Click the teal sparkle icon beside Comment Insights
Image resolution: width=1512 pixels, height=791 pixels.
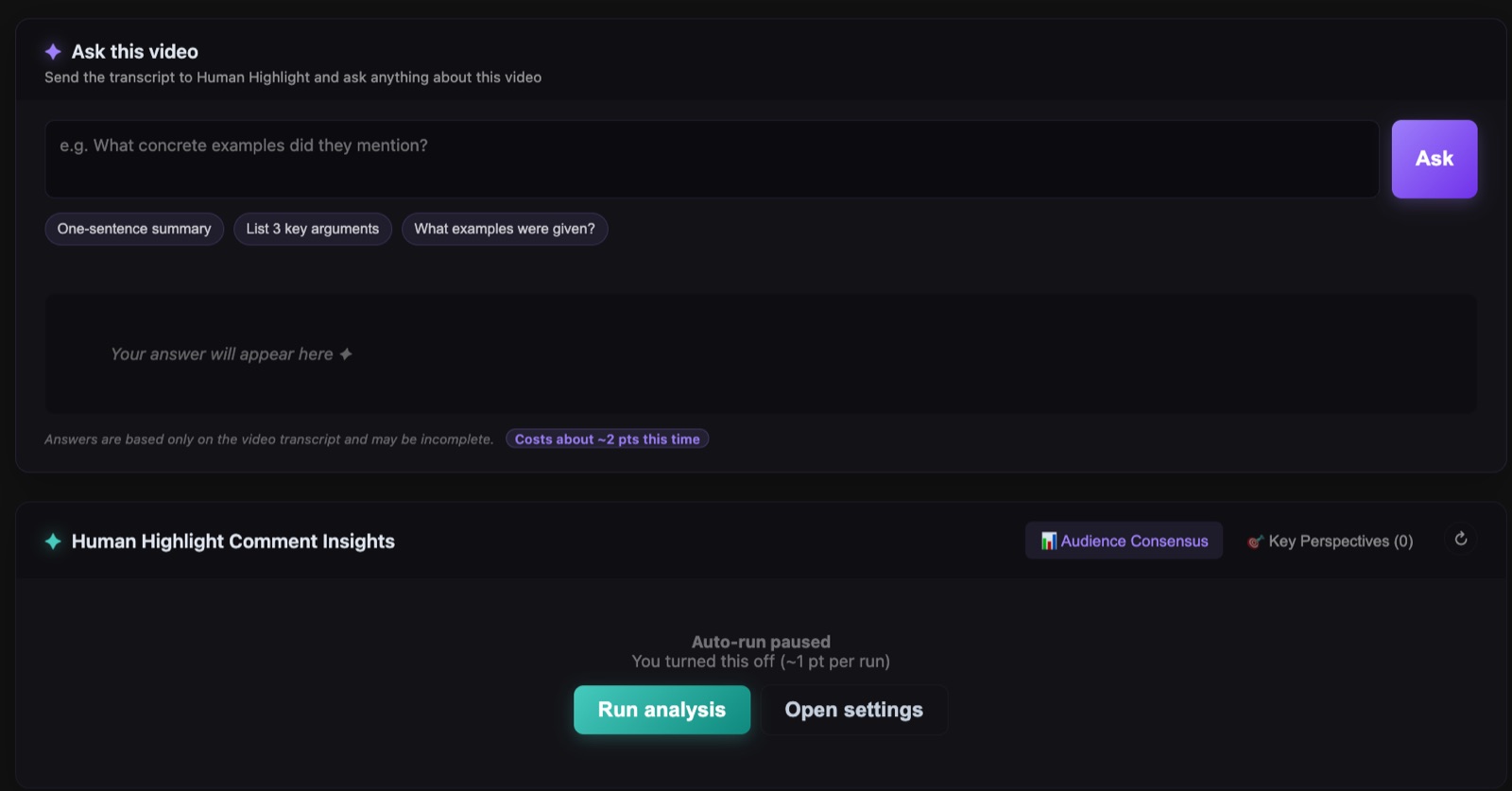click(x=53, y=541)
